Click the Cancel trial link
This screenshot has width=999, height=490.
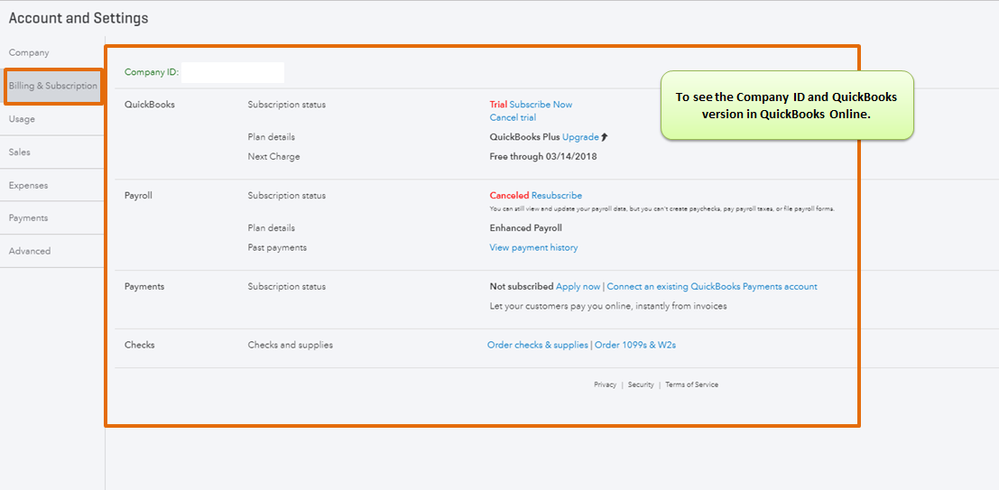click(x=513, y=118)
